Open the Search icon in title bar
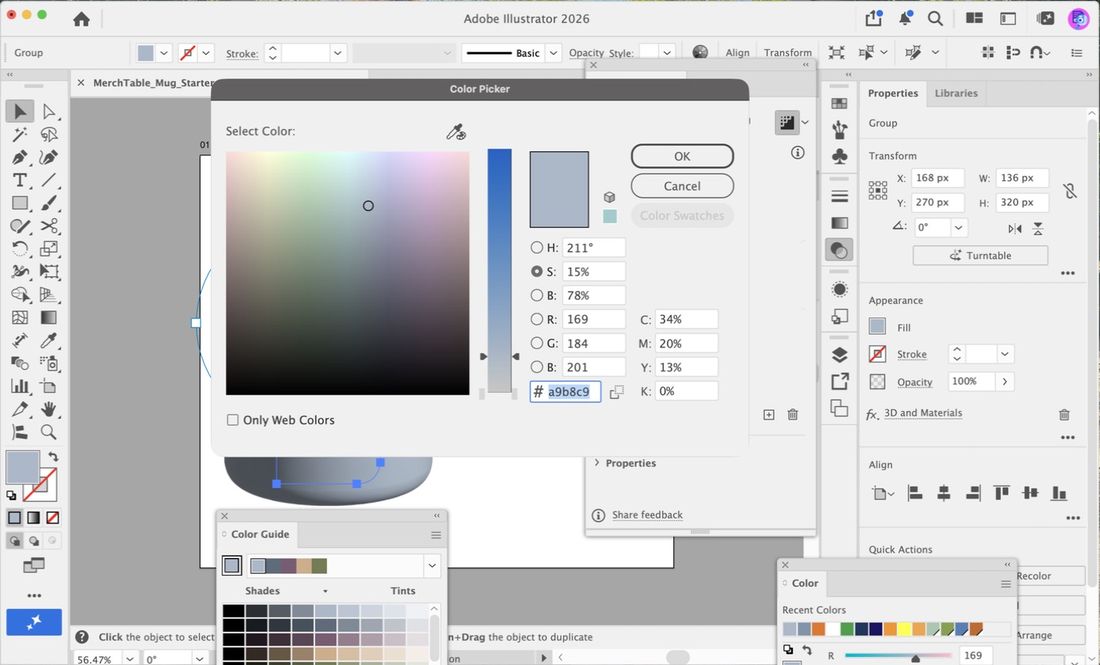The image size is (1100, 665). click(x=935, y=19)
